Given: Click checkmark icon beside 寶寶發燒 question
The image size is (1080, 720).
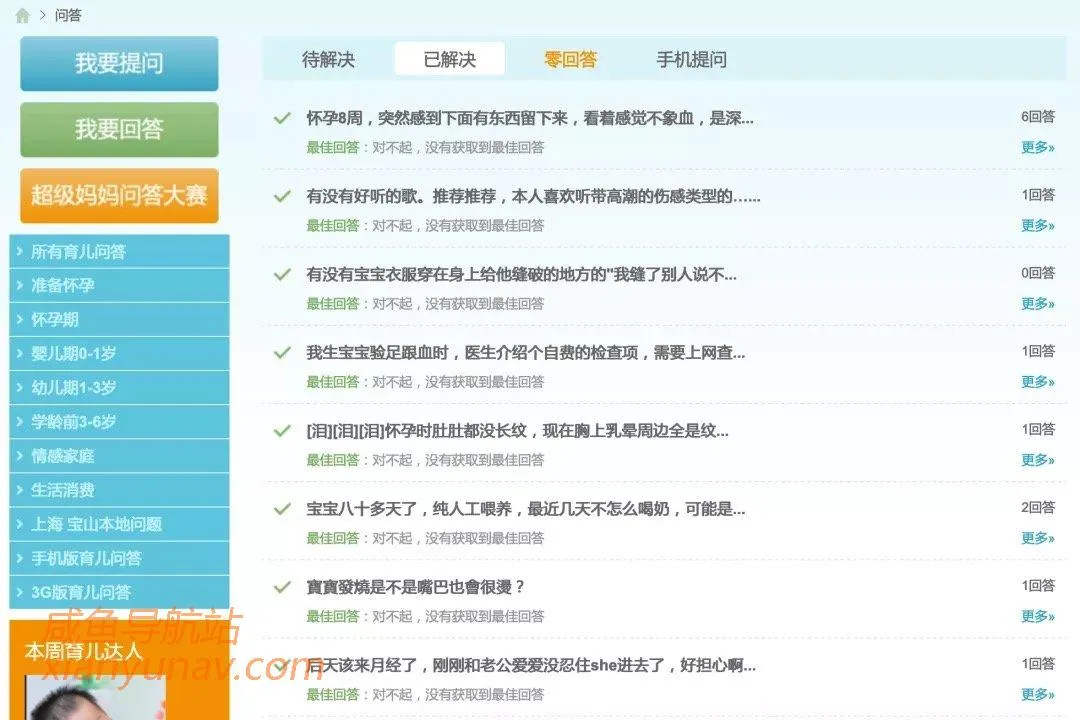Looking at the screenshot, I should click(x=282, y=587).
